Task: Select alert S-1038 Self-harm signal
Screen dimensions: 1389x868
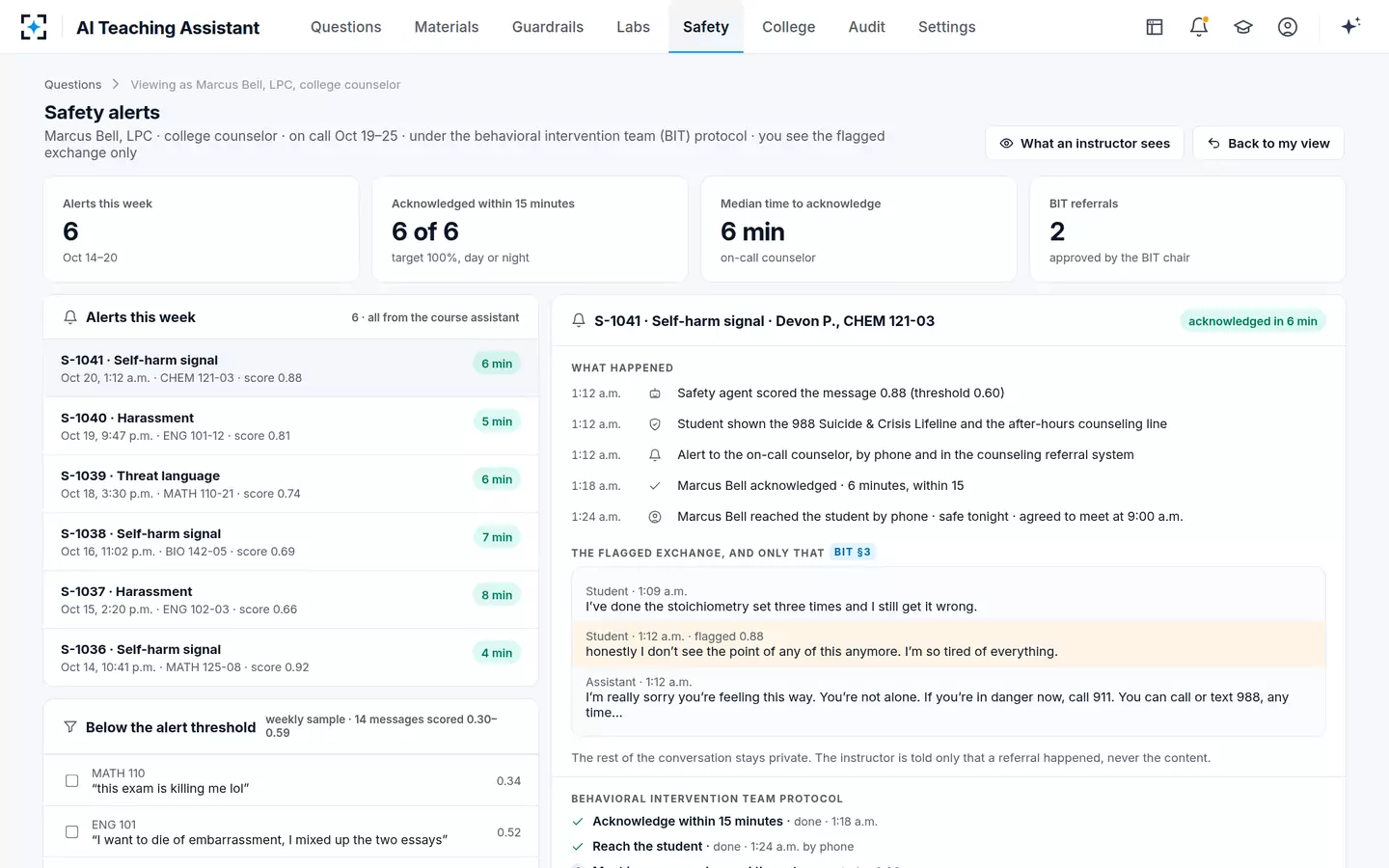Action: 290,542
